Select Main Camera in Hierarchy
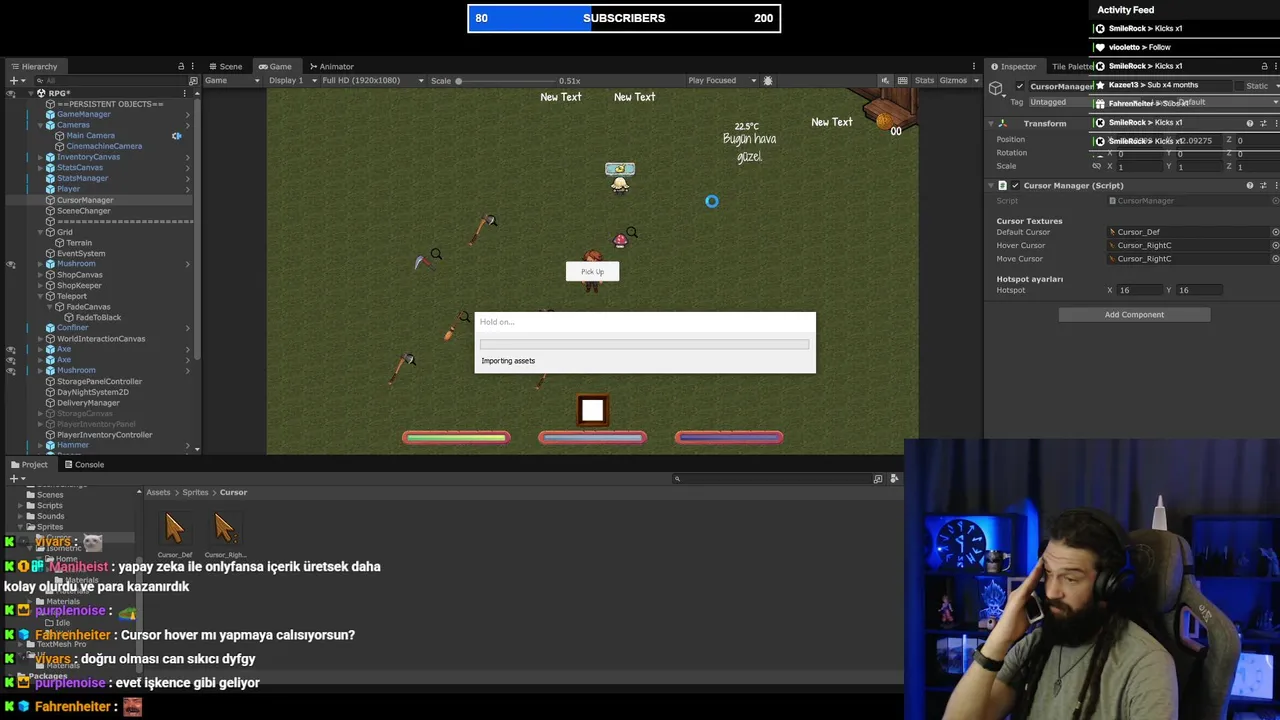This screenshot has height=720, width=1280. [90, 135]
